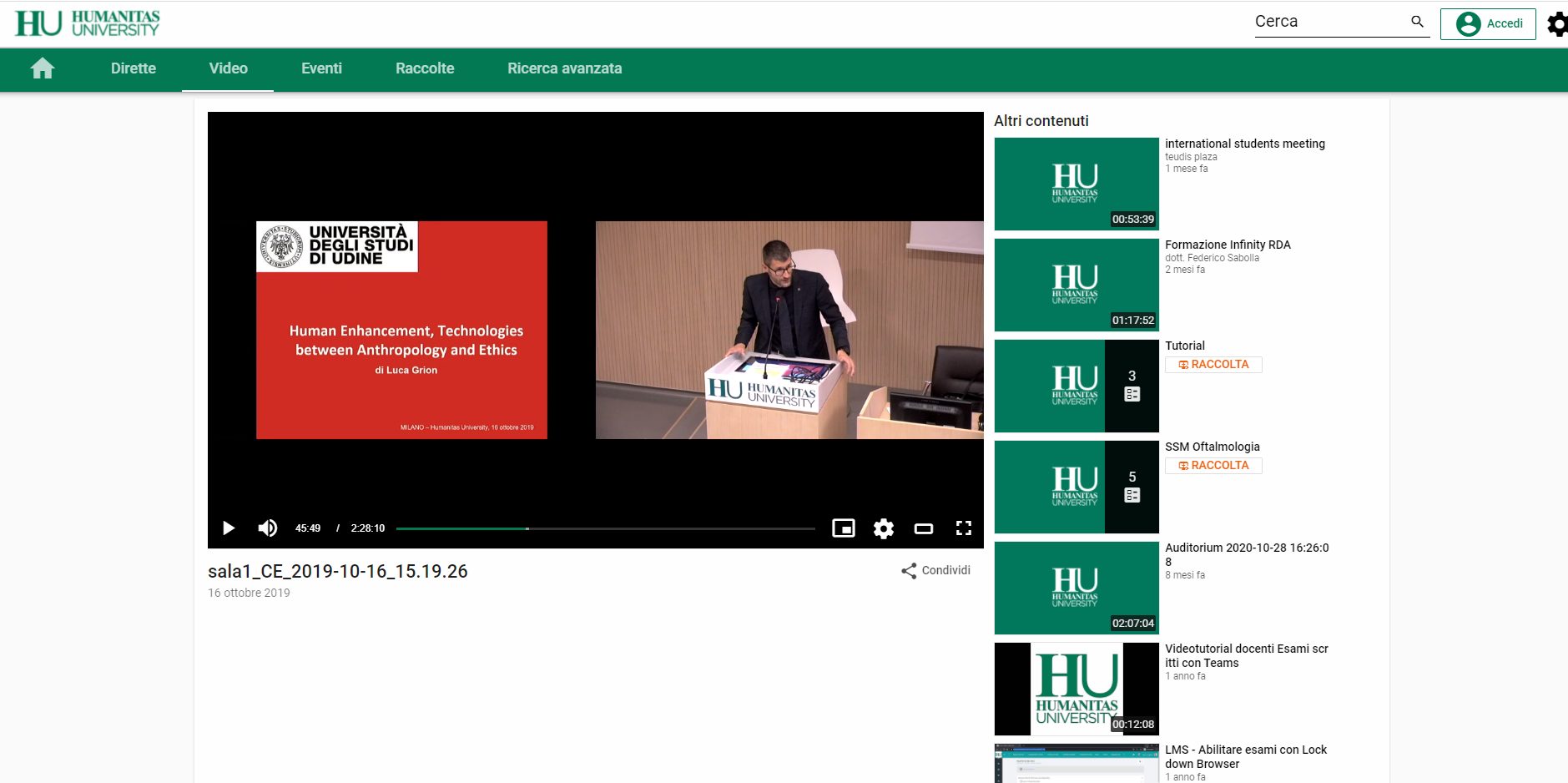This screenshot has width=1568, height=783.
Task: Open the Dirette tab
Action: tap(134, 68)
